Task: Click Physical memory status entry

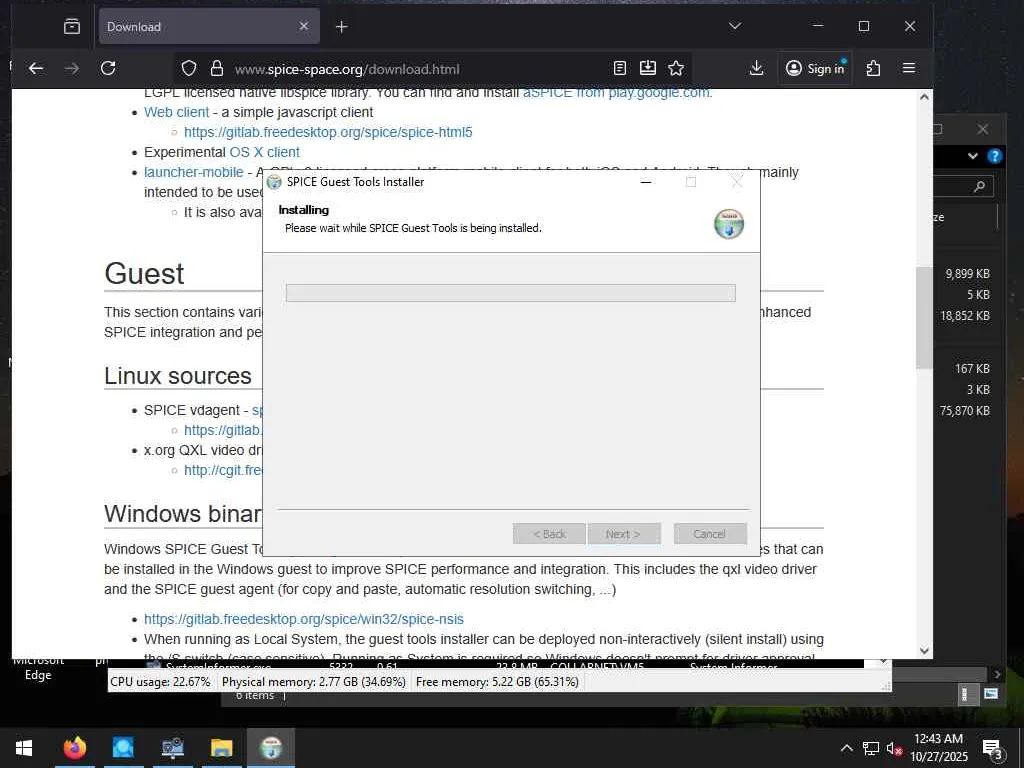Action: [314, 682]
